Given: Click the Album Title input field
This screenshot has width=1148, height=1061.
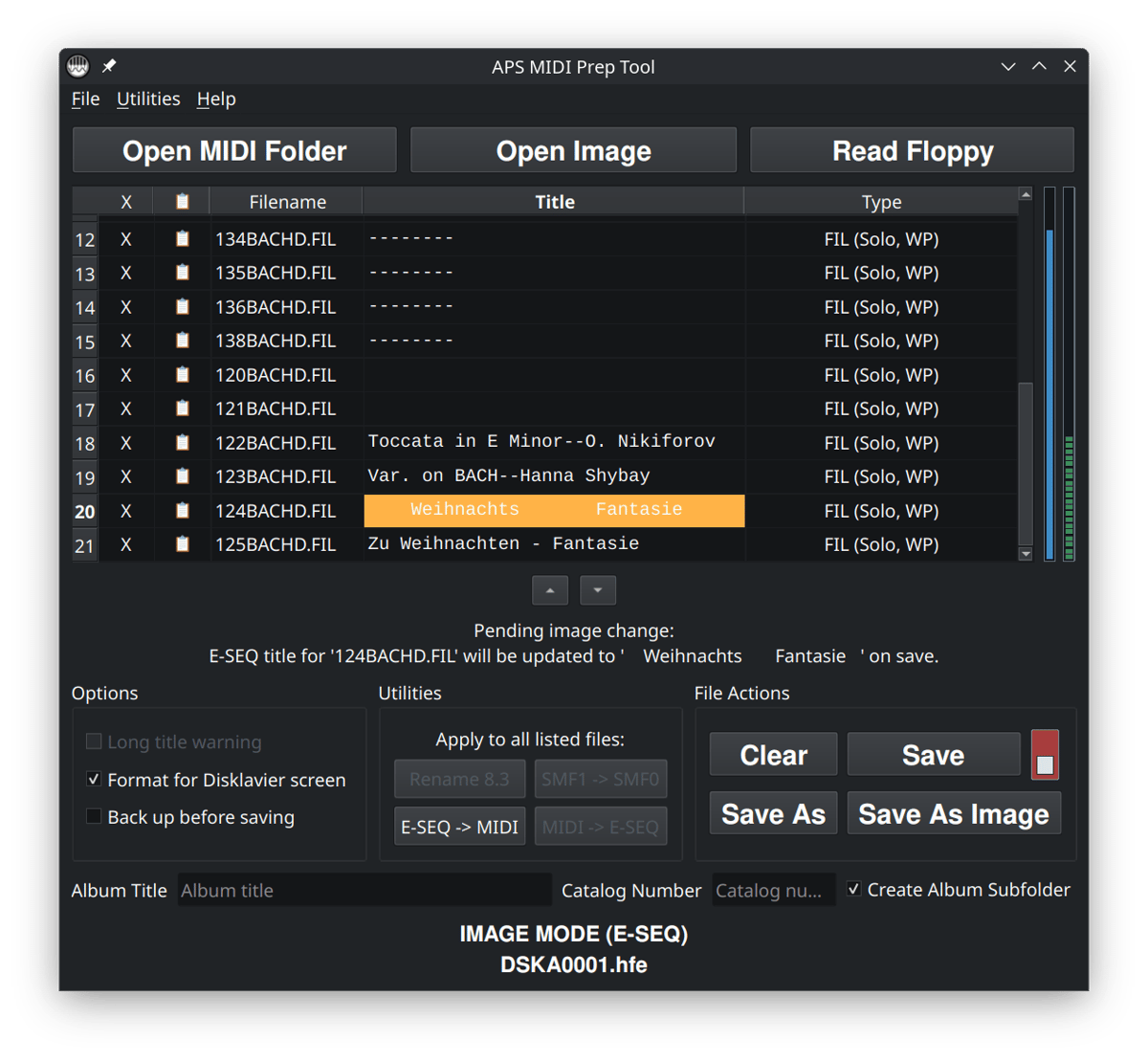Looking at the screenshot, I should (x=364, y=890).
